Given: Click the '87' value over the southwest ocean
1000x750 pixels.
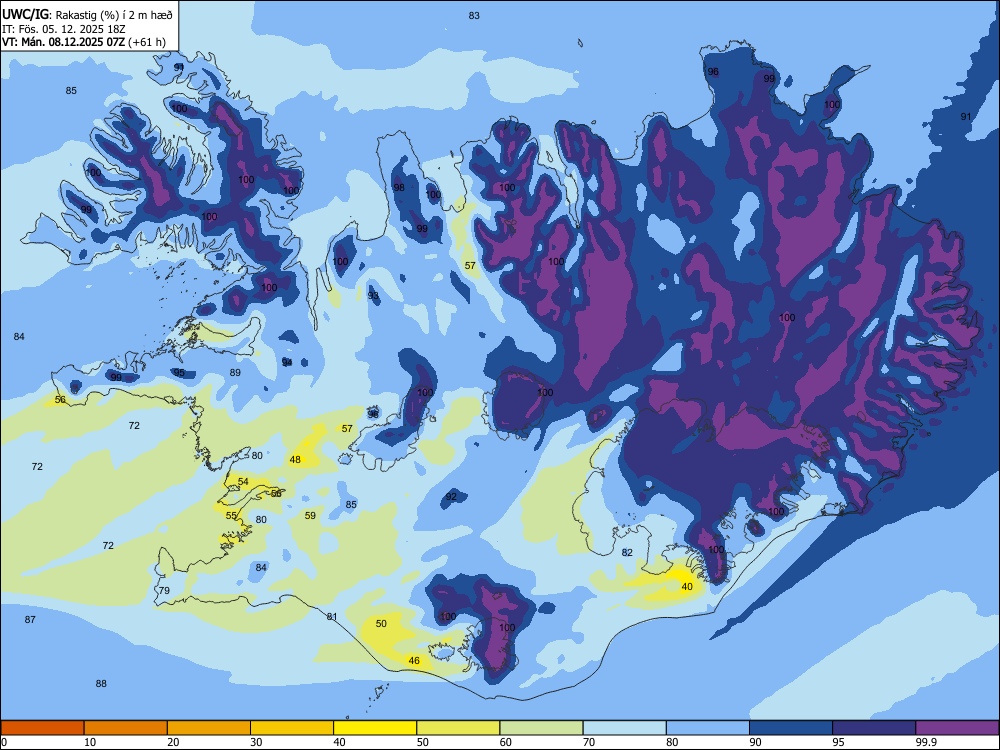Looking at the screenshot, I should click(x=30, y=620).
